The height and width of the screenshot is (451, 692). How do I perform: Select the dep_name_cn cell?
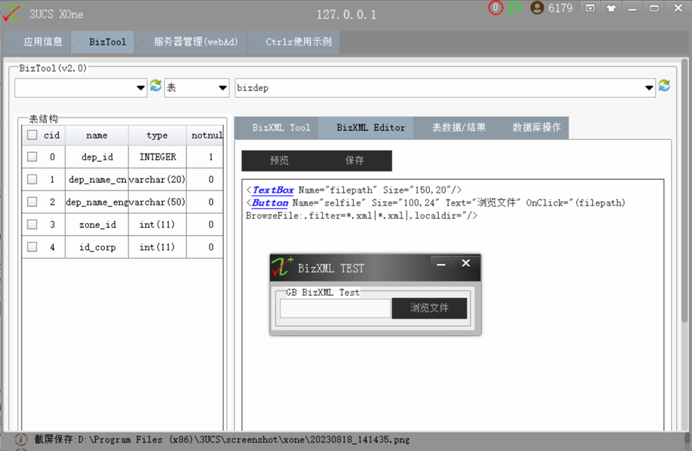click(97, 179)
